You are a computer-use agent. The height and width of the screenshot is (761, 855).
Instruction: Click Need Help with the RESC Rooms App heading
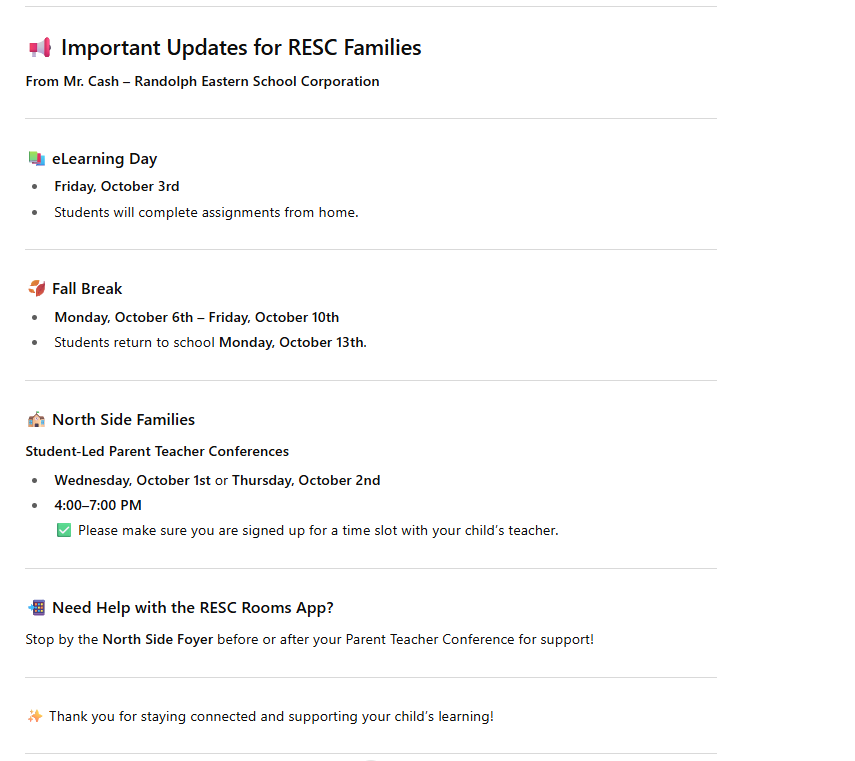click(193, 607)
